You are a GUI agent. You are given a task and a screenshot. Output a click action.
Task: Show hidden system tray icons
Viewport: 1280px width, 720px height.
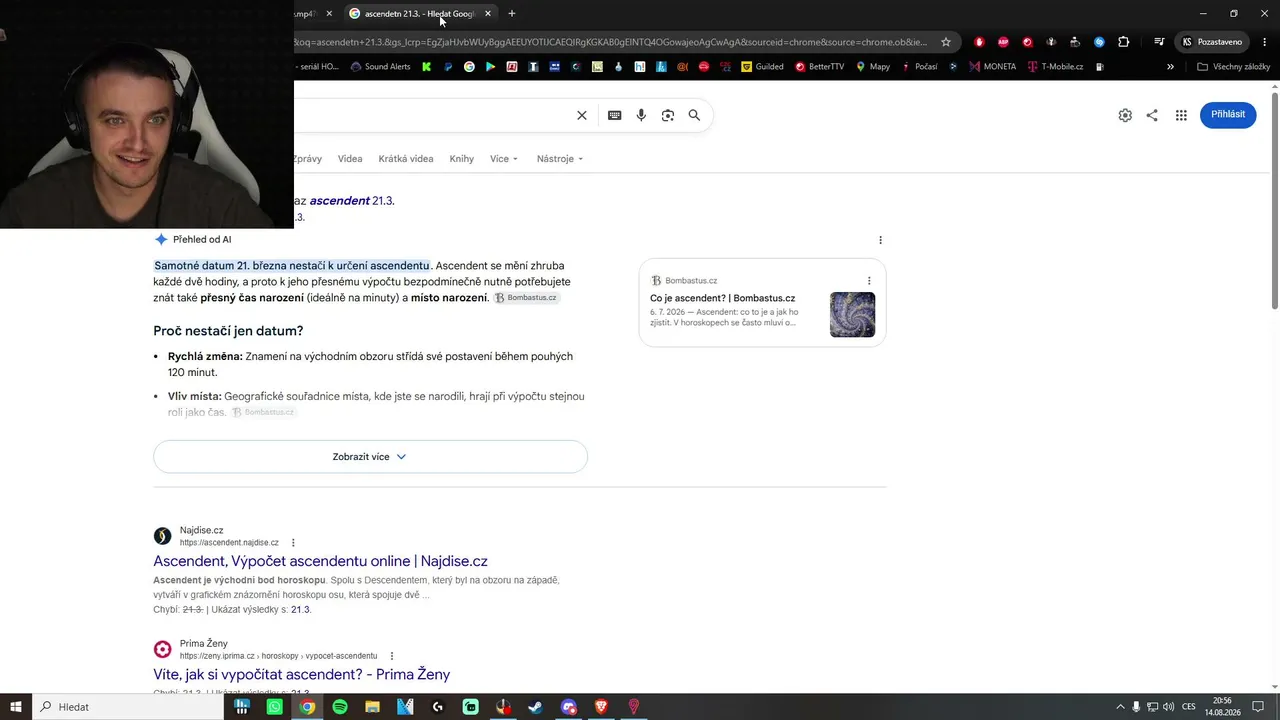point(1120,707)
